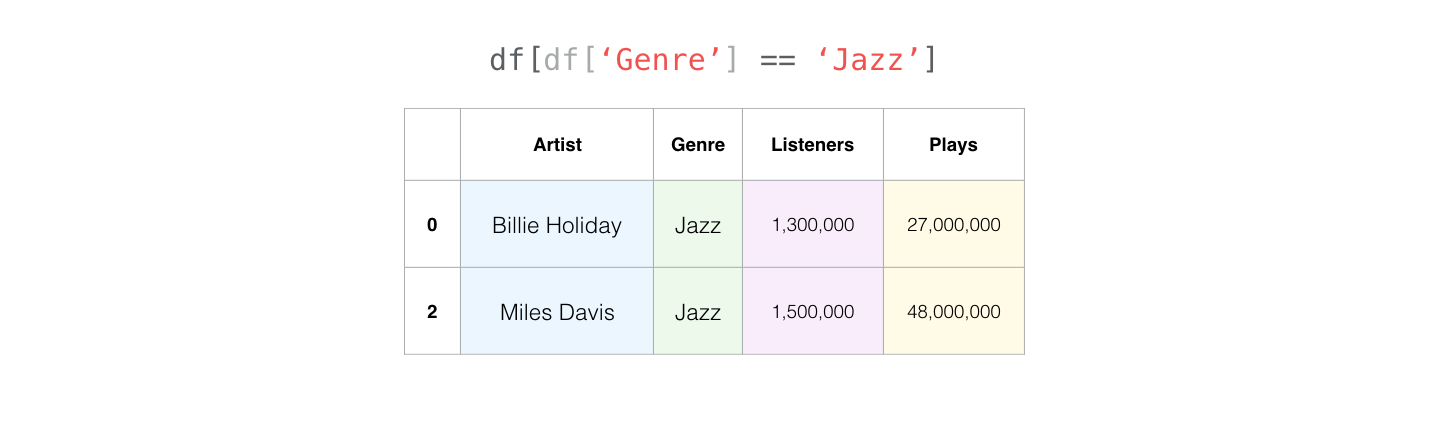
Task: Click the 1,500,000 listeners cell
Action: tap(813, 312)
